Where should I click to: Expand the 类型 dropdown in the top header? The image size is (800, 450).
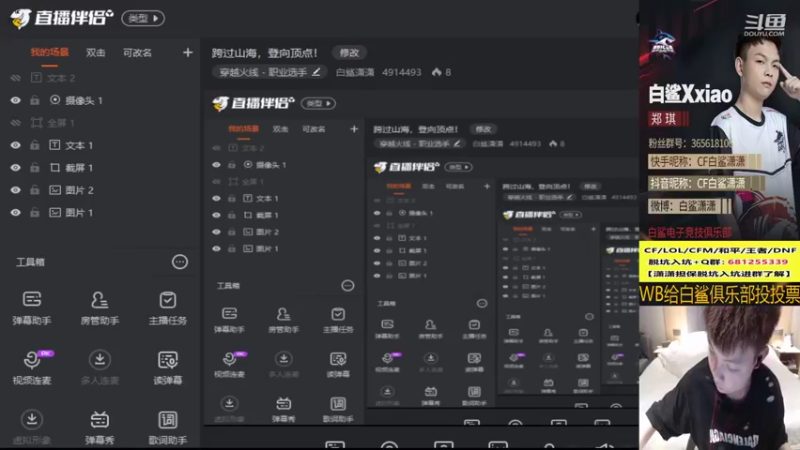(x=143, y=18)
